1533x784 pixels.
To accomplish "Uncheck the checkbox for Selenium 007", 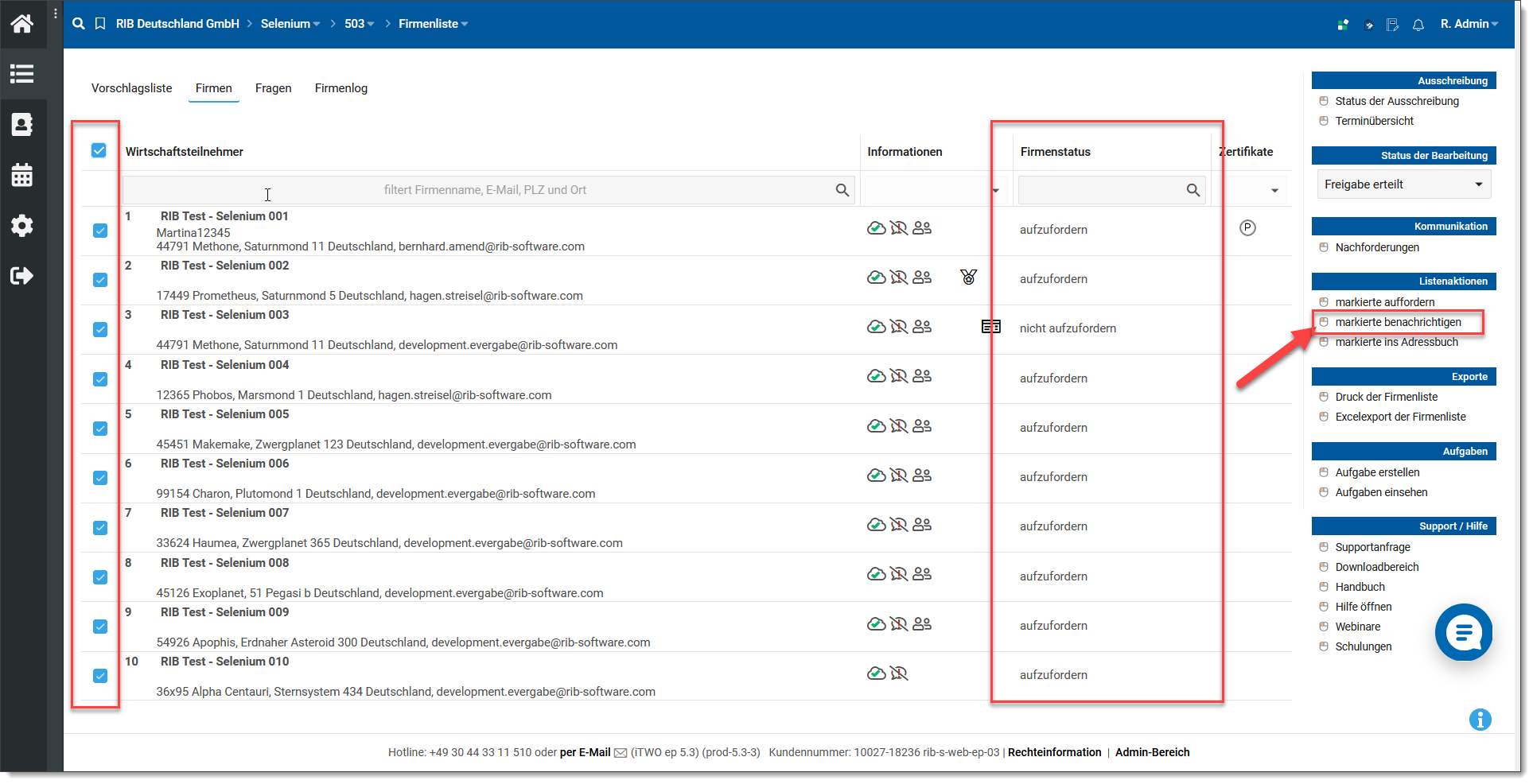I will (100, 528).
